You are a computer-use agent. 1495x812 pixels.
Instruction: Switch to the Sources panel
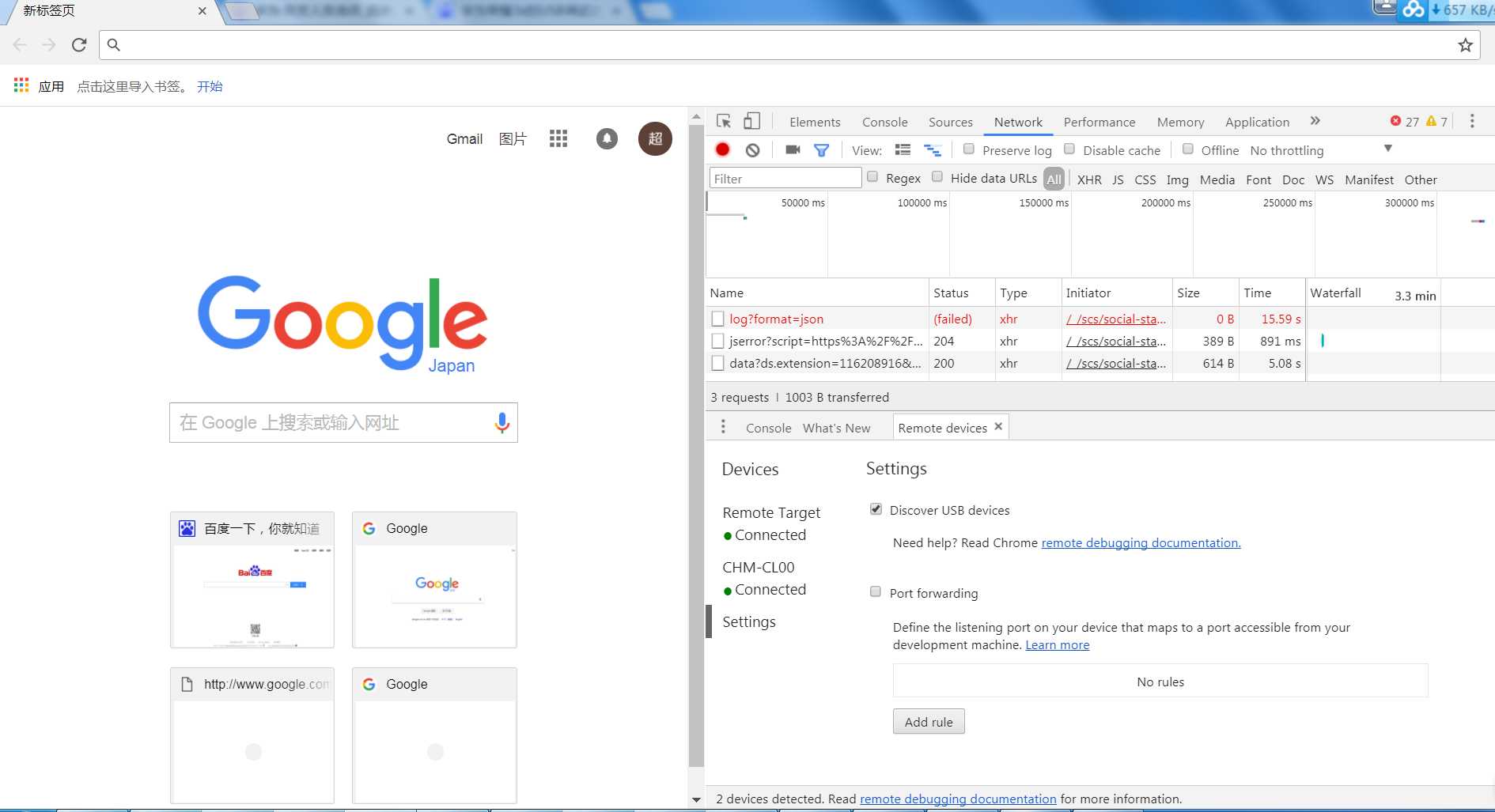(x=950, y=122)
